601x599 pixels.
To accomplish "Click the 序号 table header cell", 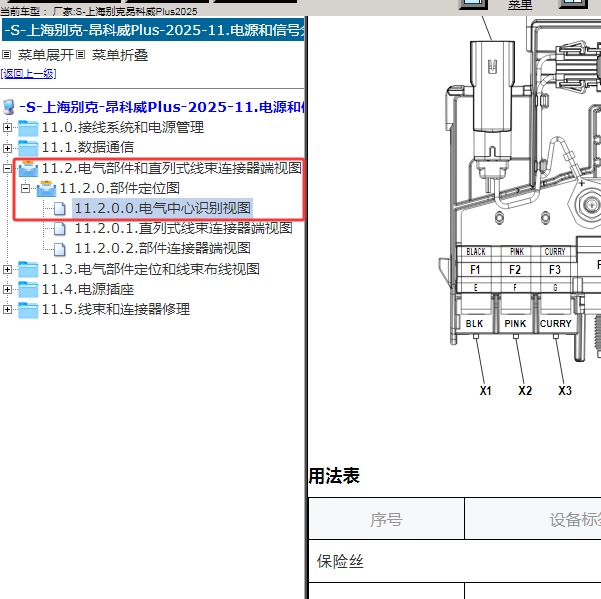I will (386, 519).
